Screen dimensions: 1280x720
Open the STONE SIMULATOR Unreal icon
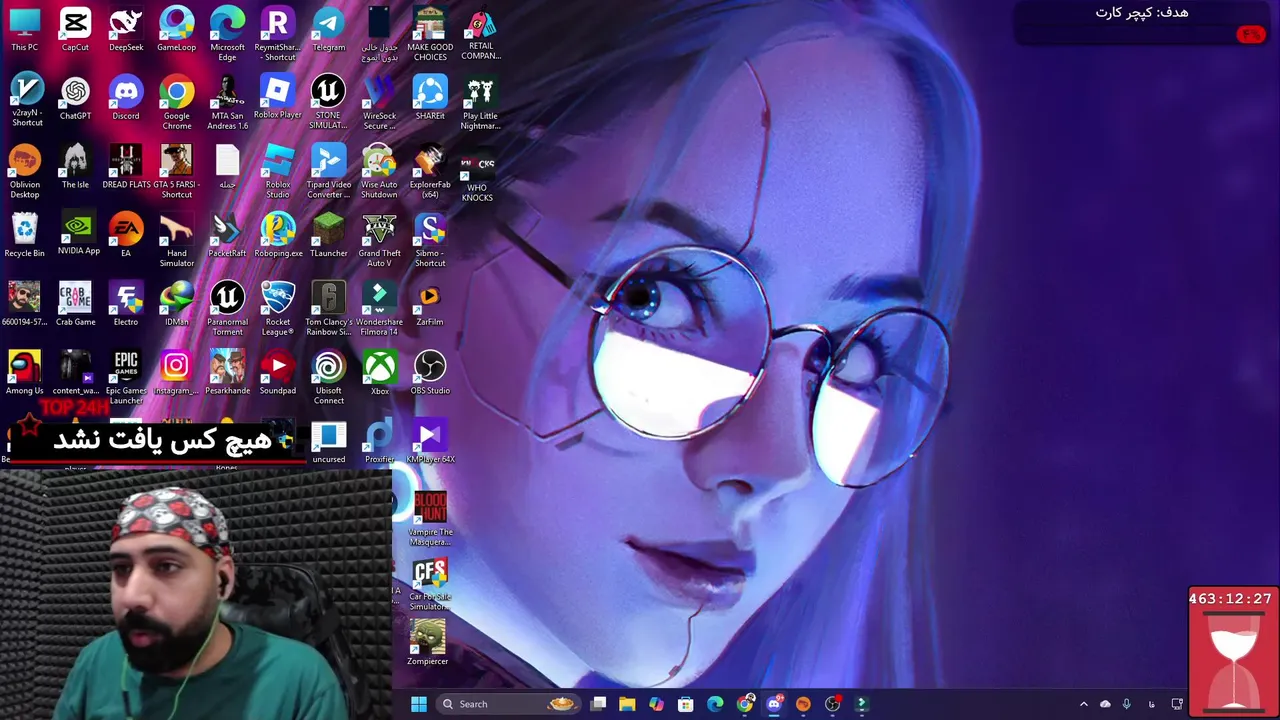pyautogui.click(x=328, y=102)
